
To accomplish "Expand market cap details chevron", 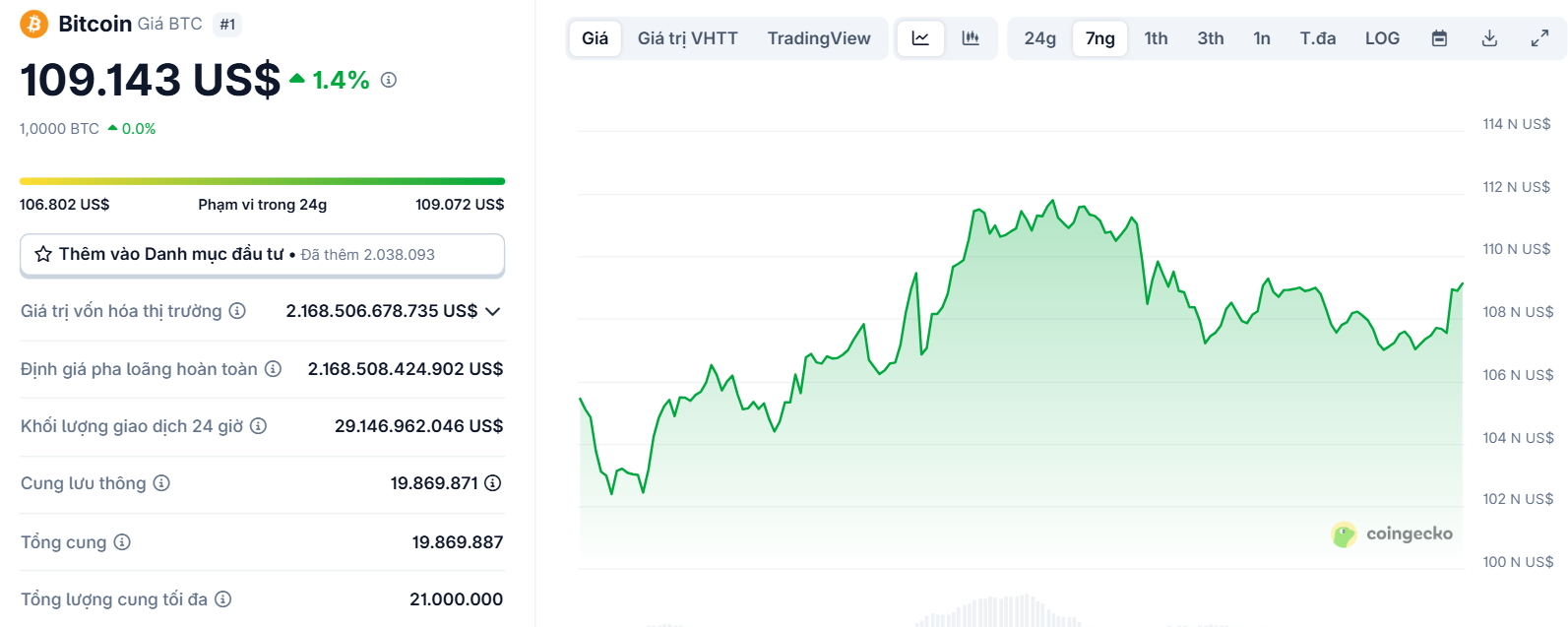I will click(x=493, y=311).
